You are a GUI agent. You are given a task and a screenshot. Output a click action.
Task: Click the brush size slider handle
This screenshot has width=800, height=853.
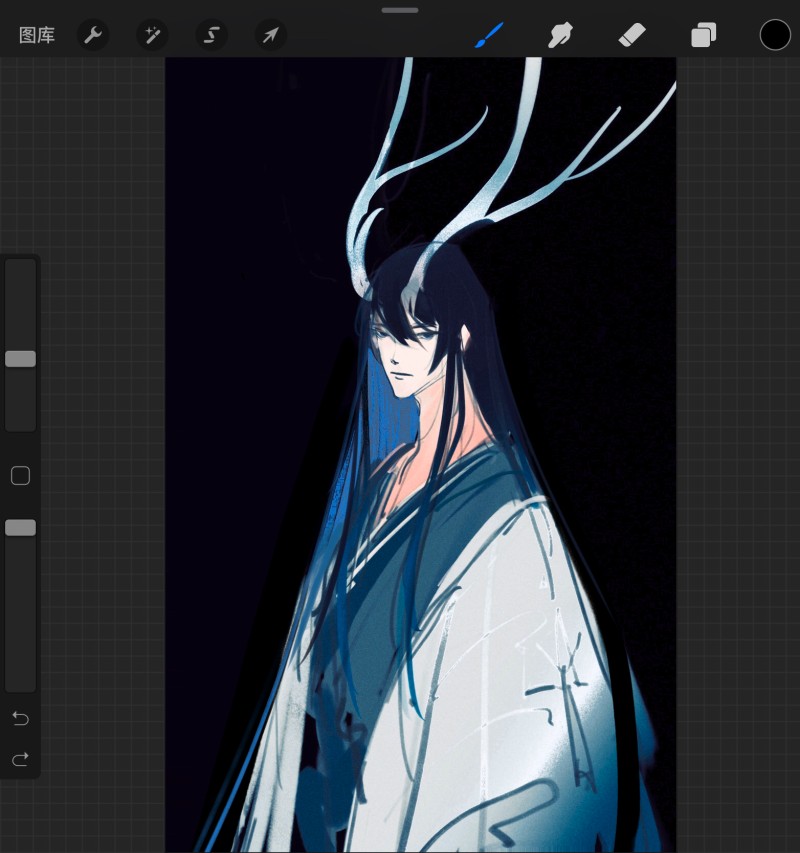[21, 359]
